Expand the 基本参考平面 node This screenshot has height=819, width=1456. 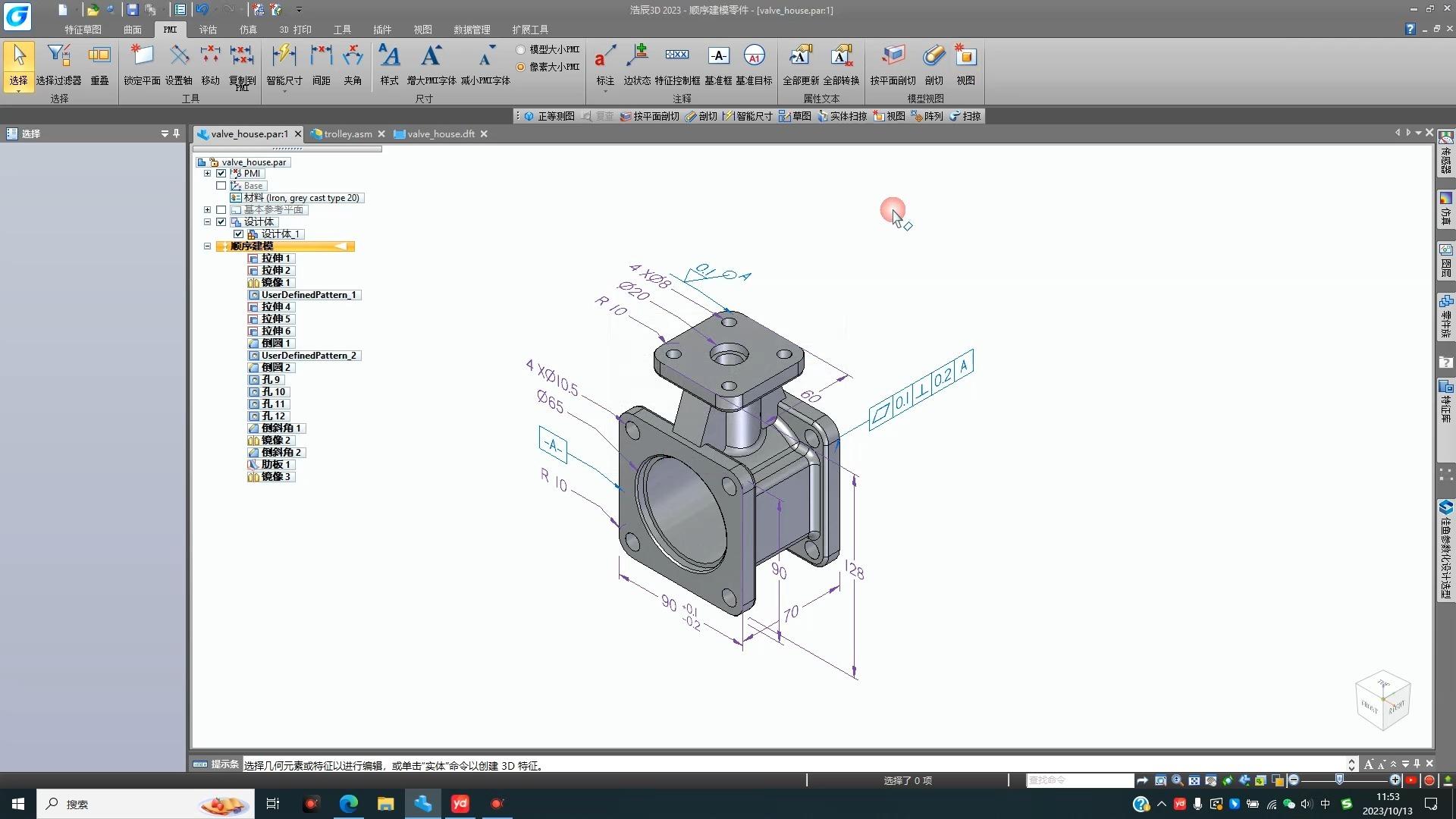click(209, 209)
